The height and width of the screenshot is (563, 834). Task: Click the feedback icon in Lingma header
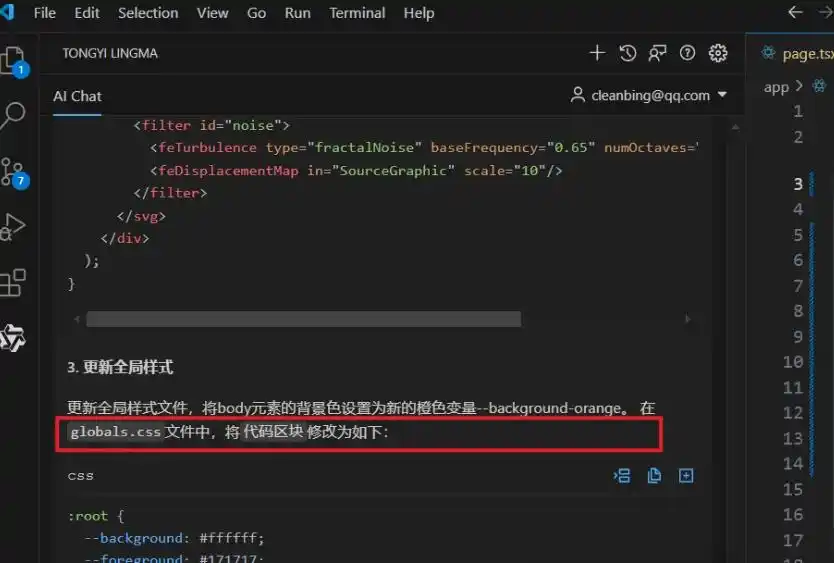657,53
